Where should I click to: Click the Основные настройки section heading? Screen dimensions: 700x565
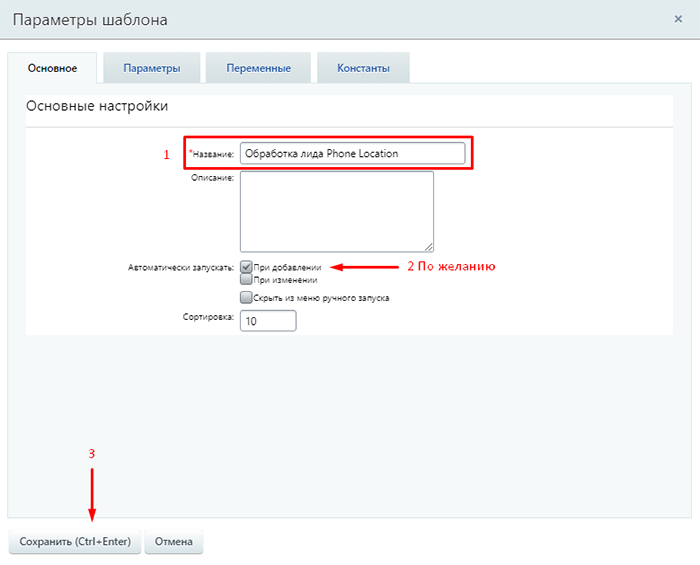(96, 105)
